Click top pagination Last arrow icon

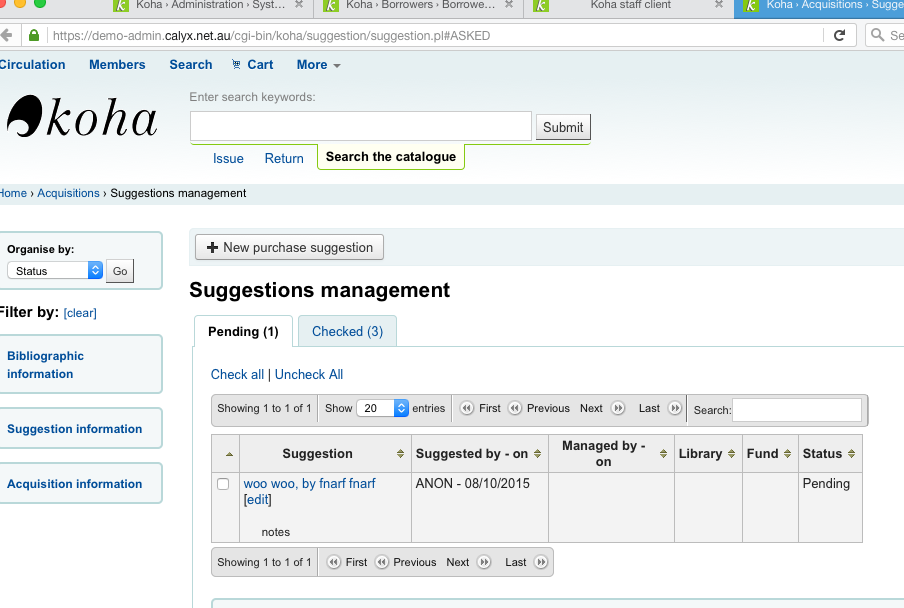675,408
